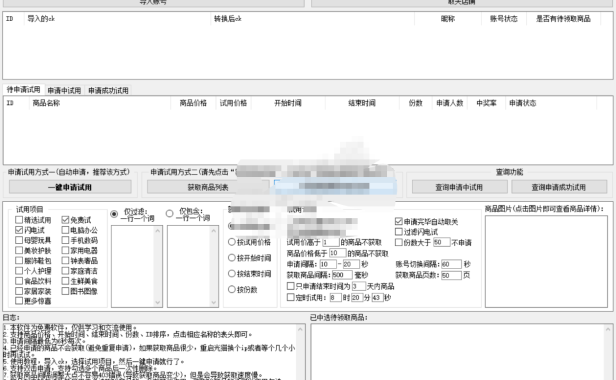The image size is (616, 380).
Task: Click the 申请间隔 maximum seconds field
Action: [351, 264]
